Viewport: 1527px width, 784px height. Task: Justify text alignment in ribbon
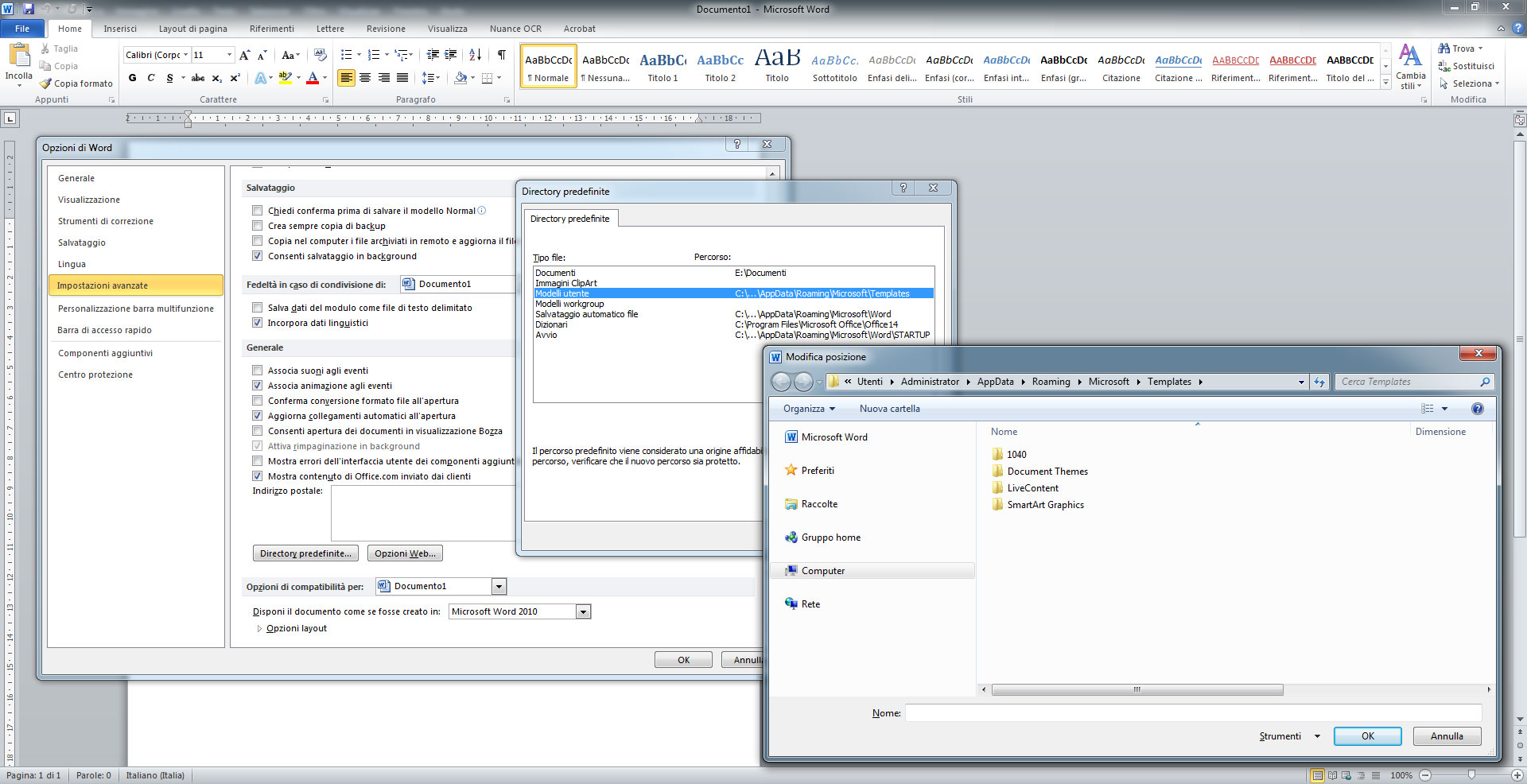coord(402,78)
